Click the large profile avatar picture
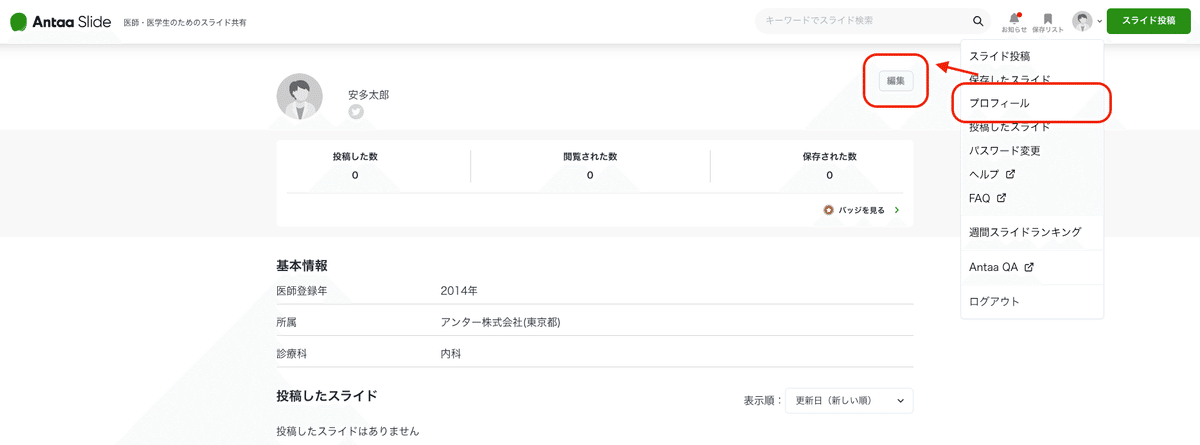This screenshot has height=445, width=1200. tap(299, 97)
